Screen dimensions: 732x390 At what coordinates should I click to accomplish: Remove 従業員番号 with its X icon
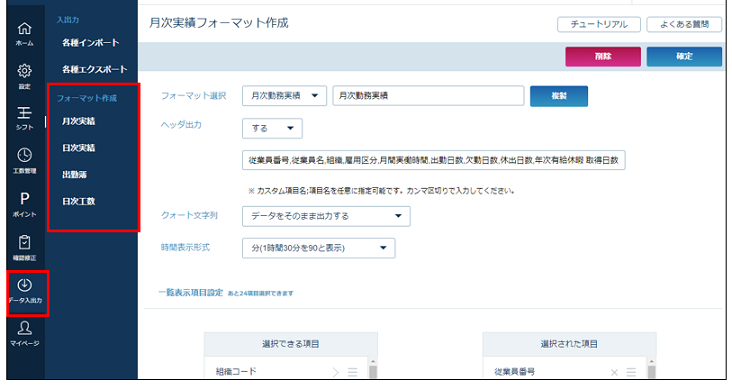point(614,372)
